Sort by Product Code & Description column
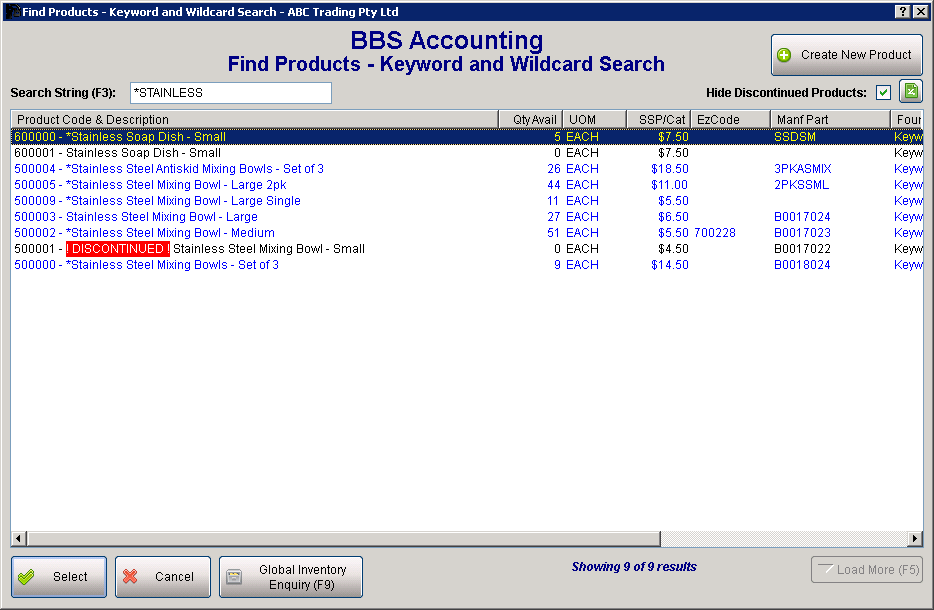This screenshot has height=610, width=934. pos(254,120)
